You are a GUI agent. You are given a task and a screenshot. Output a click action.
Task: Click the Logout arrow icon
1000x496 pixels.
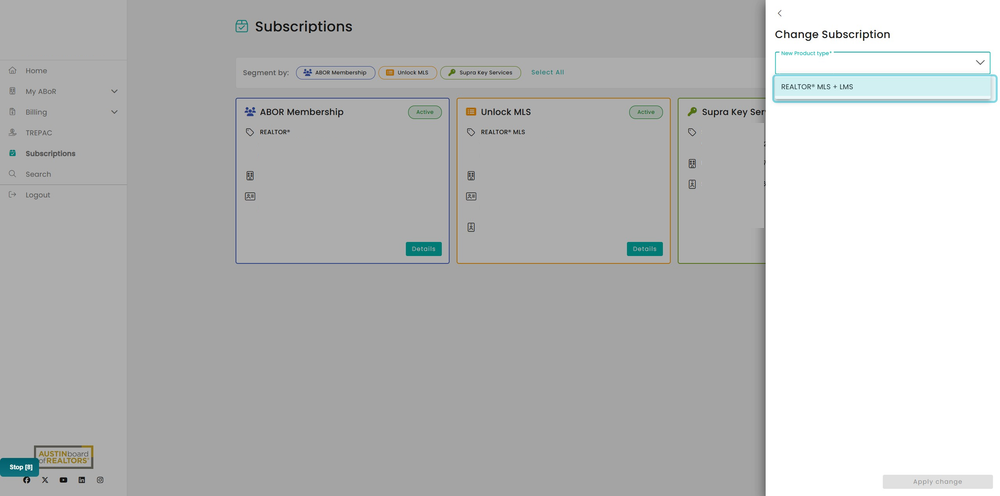(x=12, y=195)
